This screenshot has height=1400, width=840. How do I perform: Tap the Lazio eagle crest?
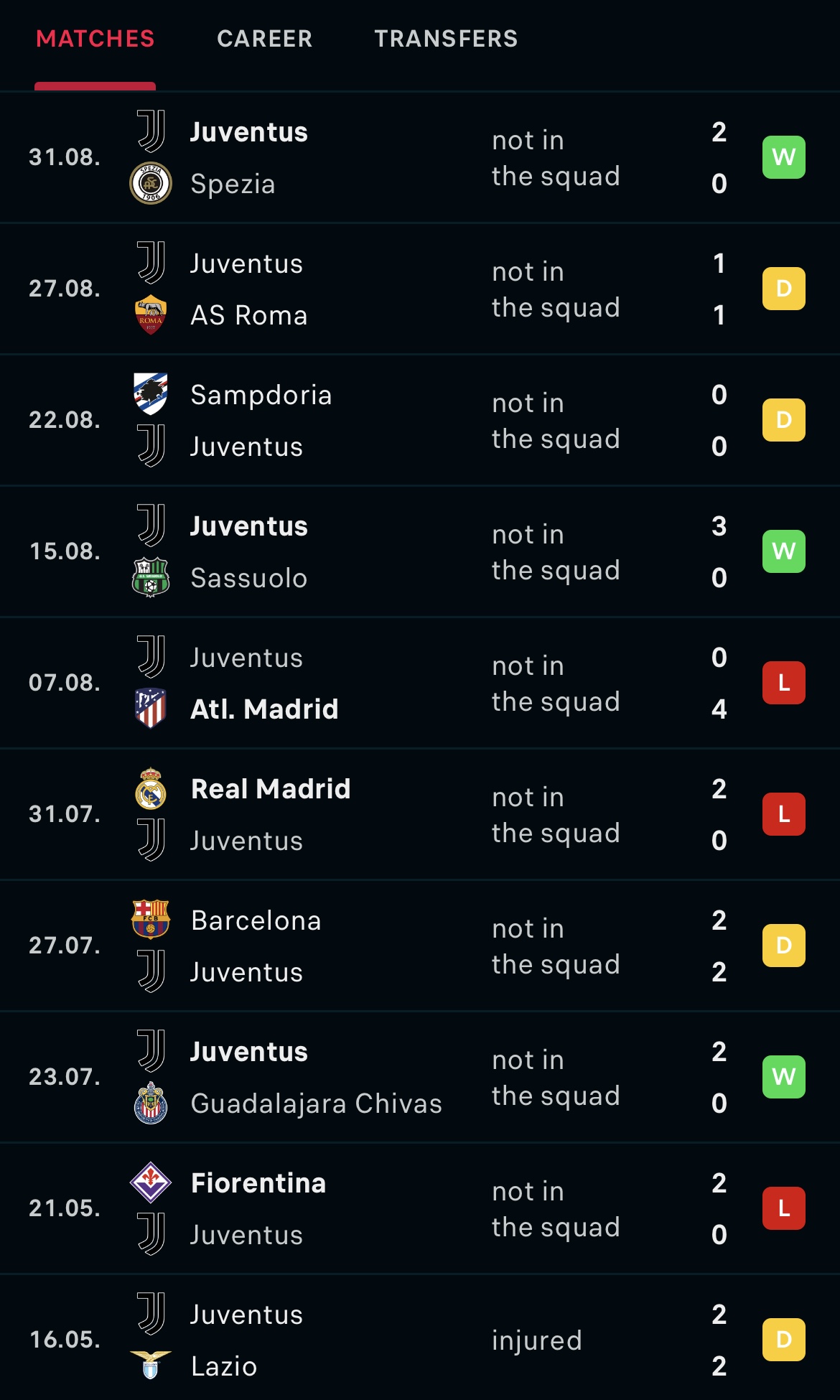(x=151, y=1365)
